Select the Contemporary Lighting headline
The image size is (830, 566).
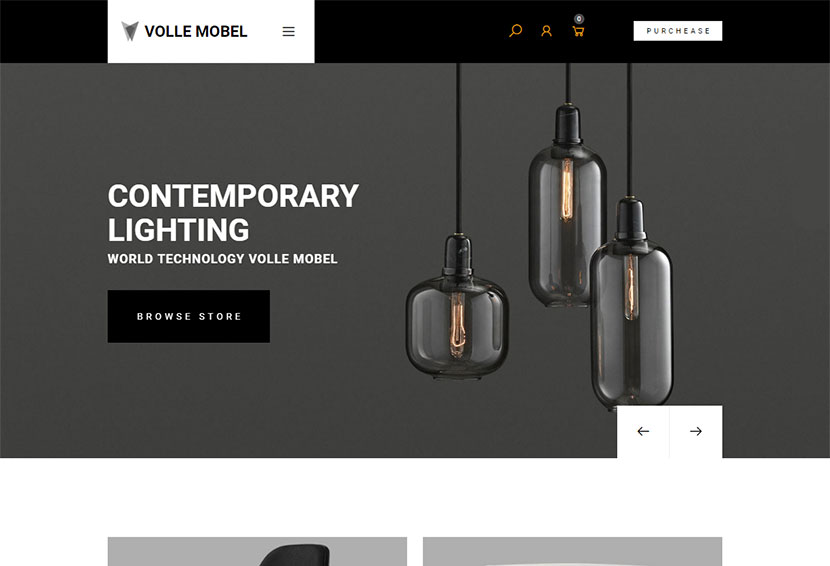pyautogui.click(x=233, y=212)
